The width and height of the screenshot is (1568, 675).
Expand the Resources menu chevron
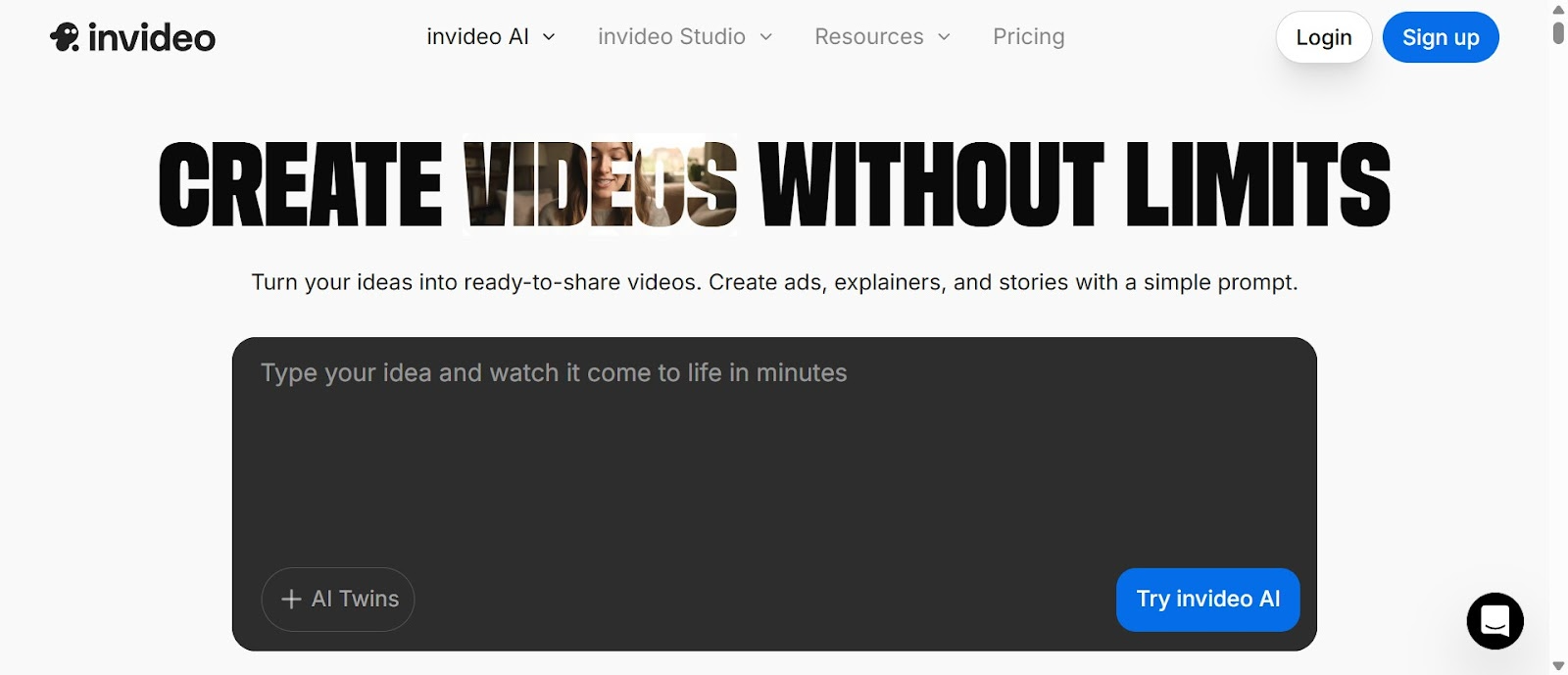(944, 37)
